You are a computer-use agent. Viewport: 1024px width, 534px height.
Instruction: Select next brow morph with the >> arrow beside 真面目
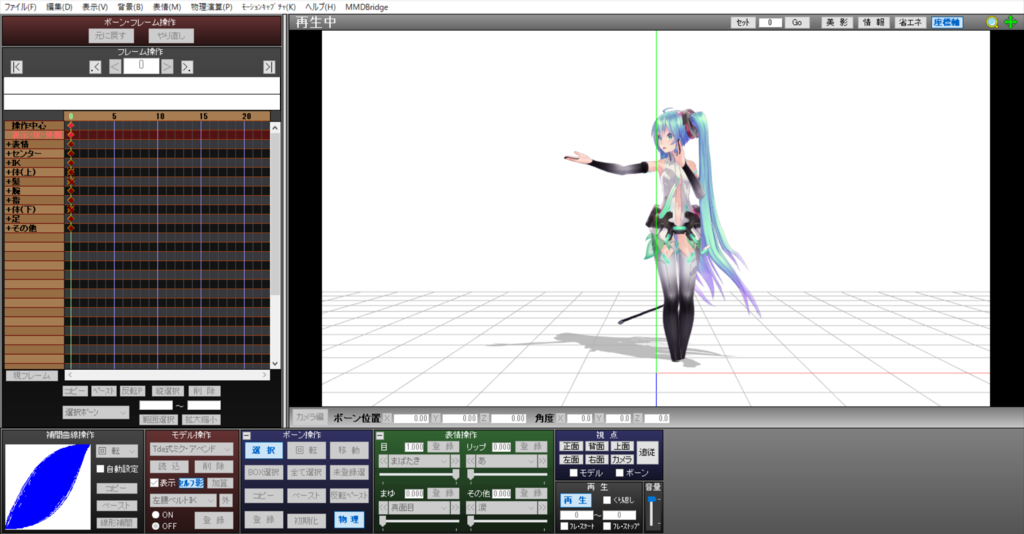click(455, 507)
